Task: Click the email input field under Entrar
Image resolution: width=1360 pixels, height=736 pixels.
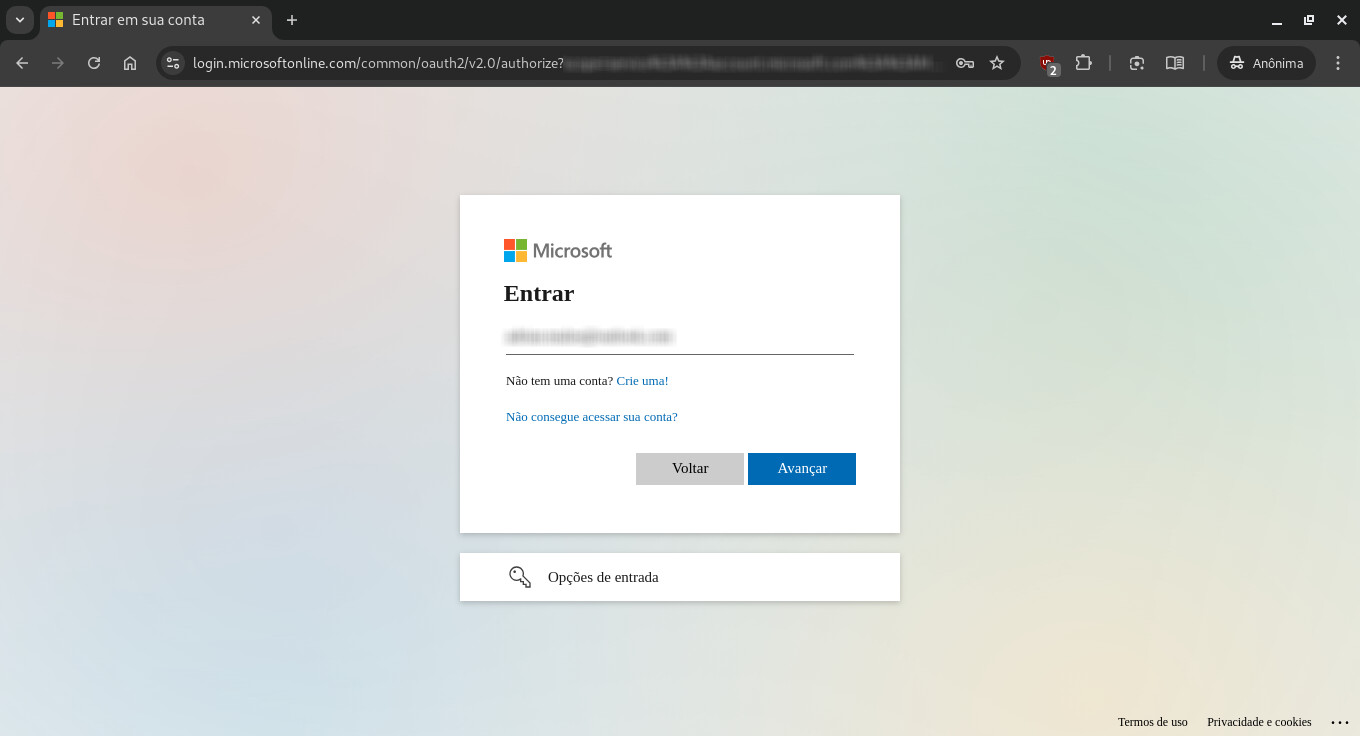Action: click(x=680, y=337)
